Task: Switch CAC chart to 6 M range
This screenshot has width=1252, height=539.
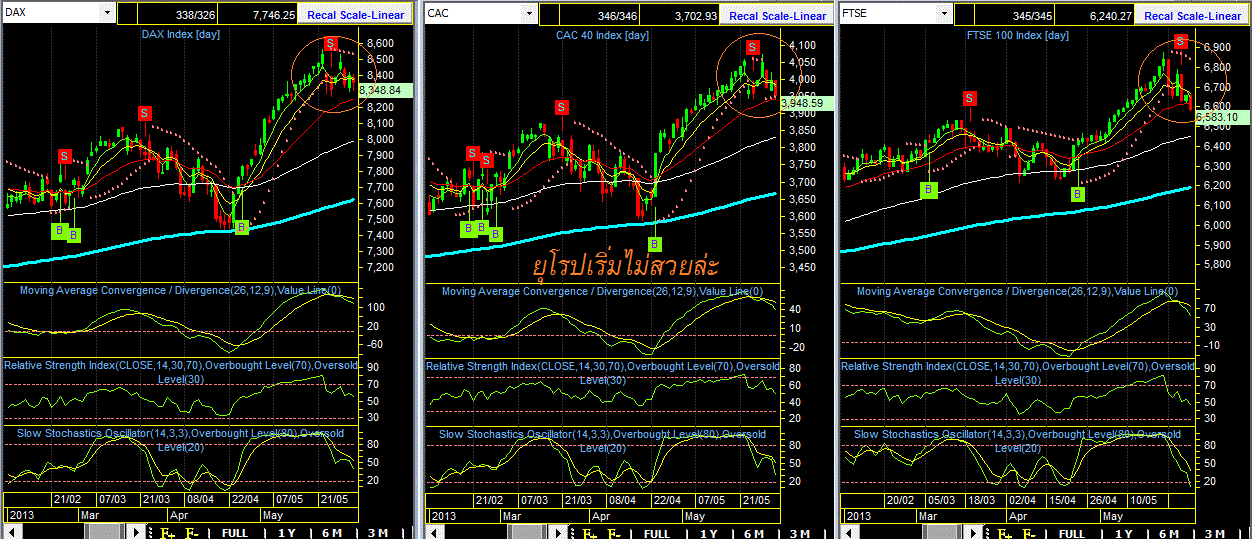Action: coord(754,533)
